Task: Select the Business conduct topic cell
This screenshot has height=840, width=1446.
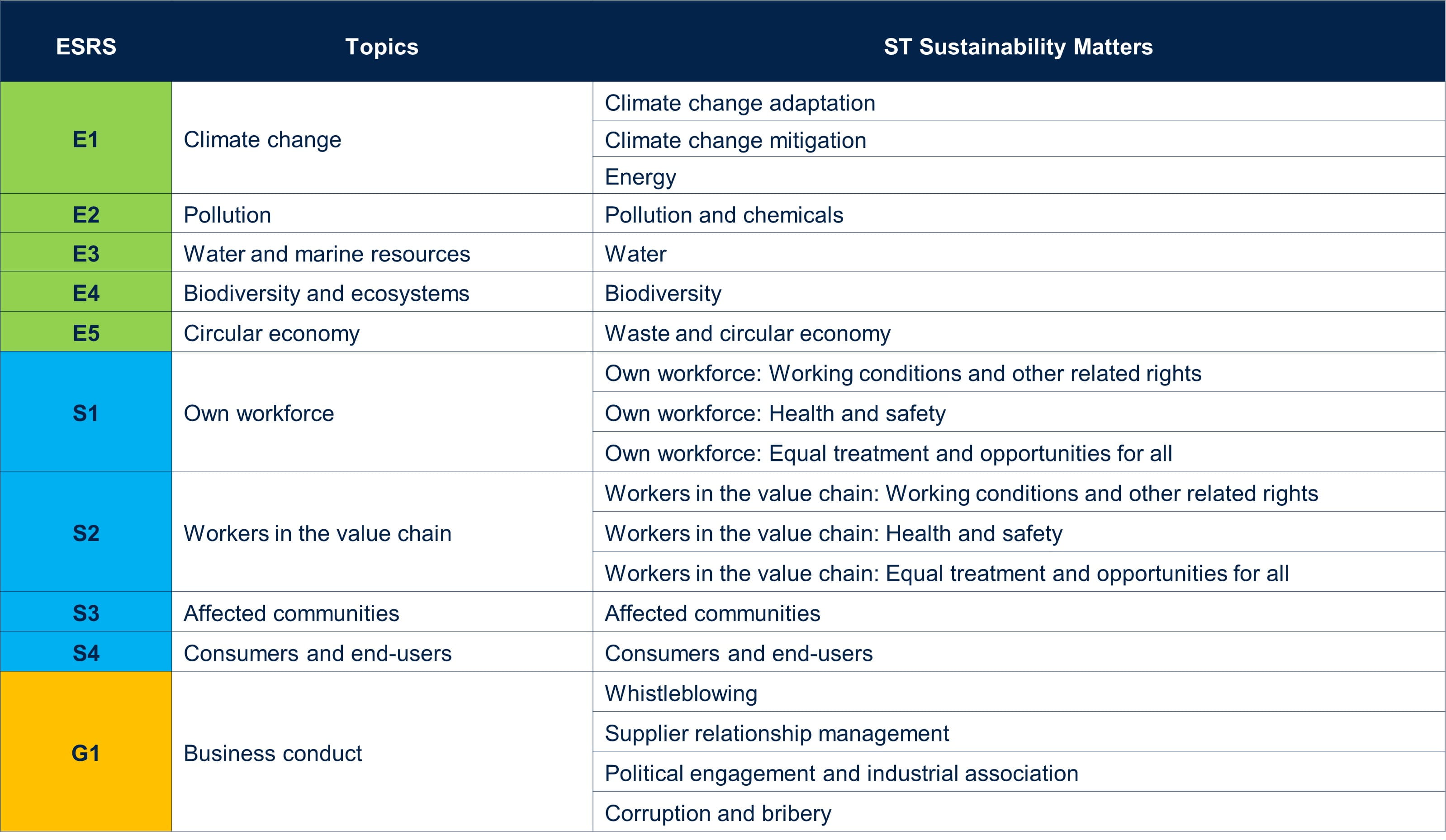Action: pos(273,753)
